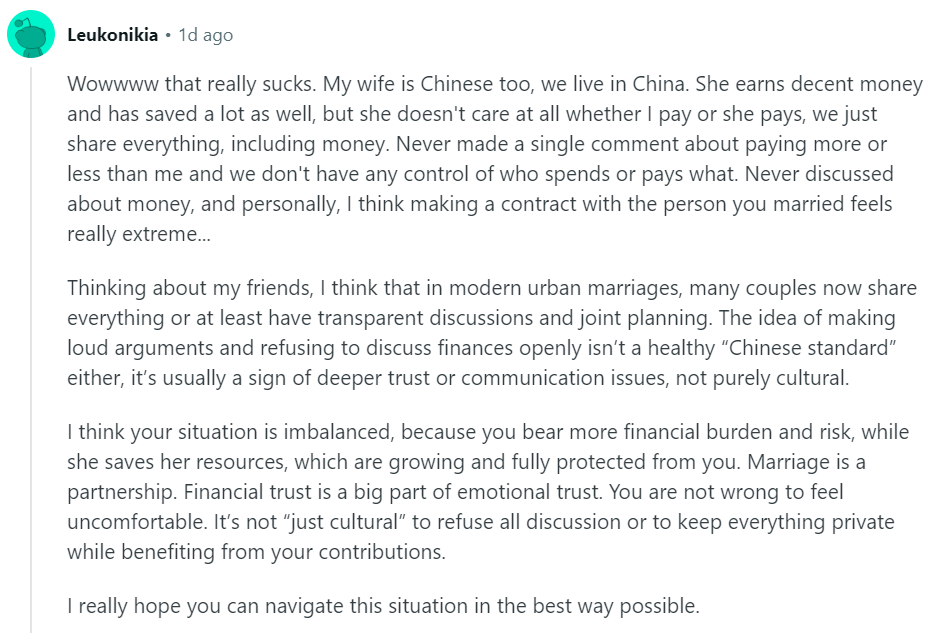
Task: Click the words "while benefiting from your contributions"
Action: [x=255, y=552]
